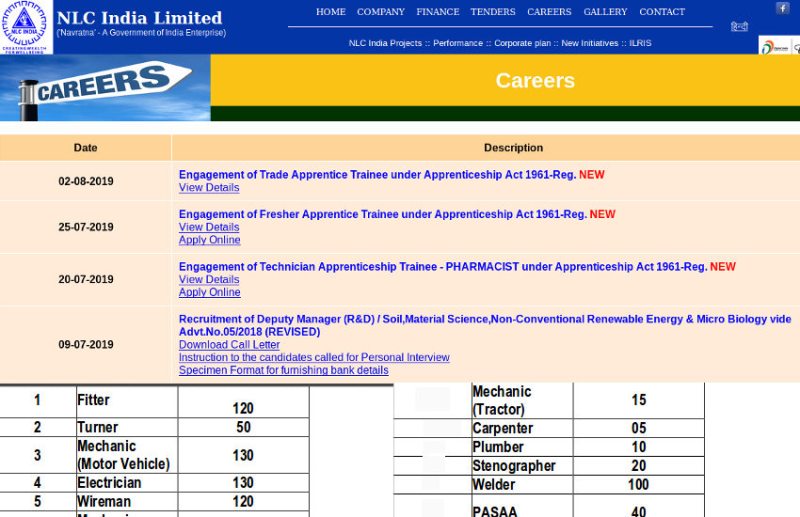Click the NLC India logo

click(x=26, y=26)
